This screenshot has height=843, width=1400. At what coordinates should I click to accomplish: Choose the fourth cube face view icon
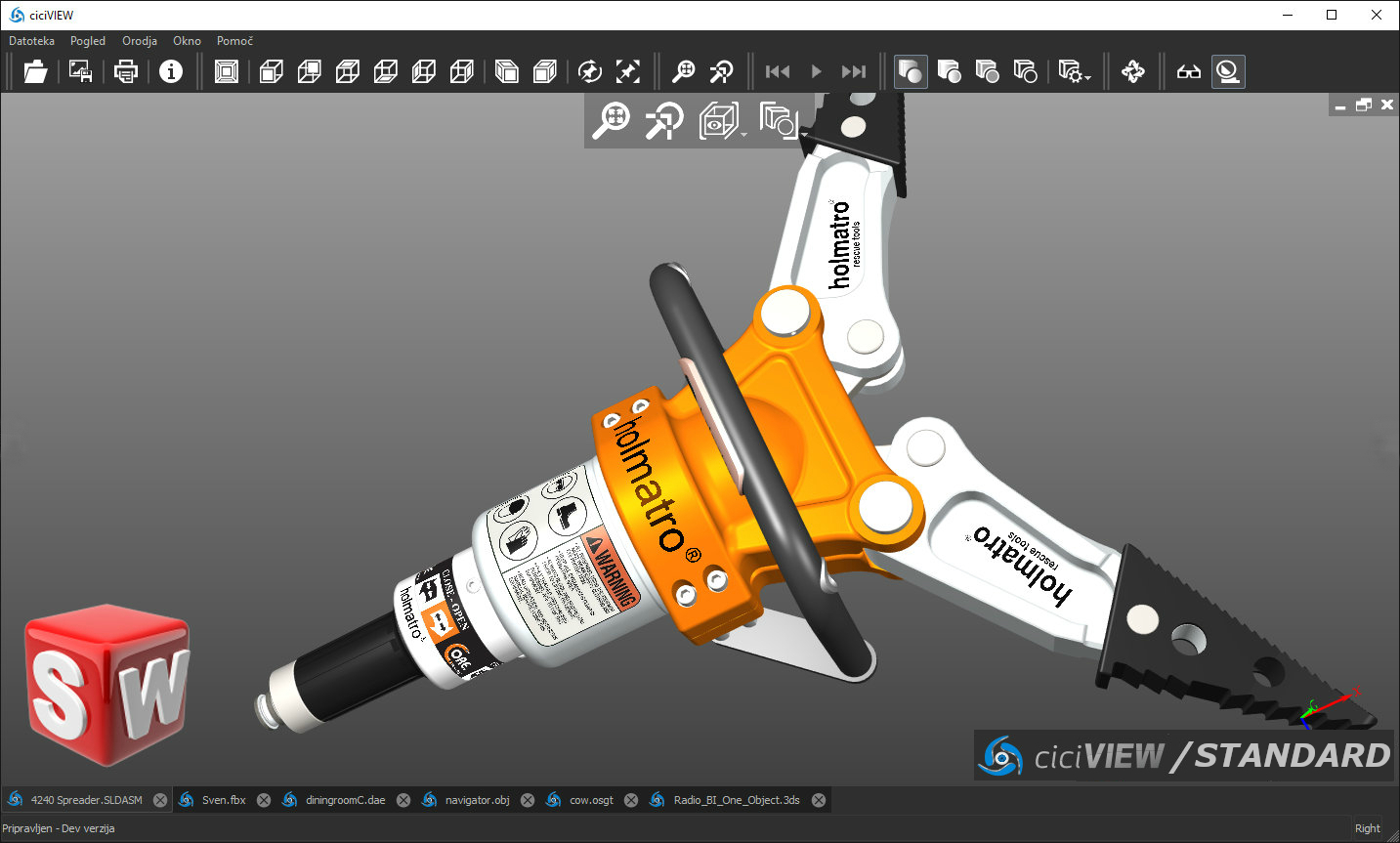click(x=386, y=71)
